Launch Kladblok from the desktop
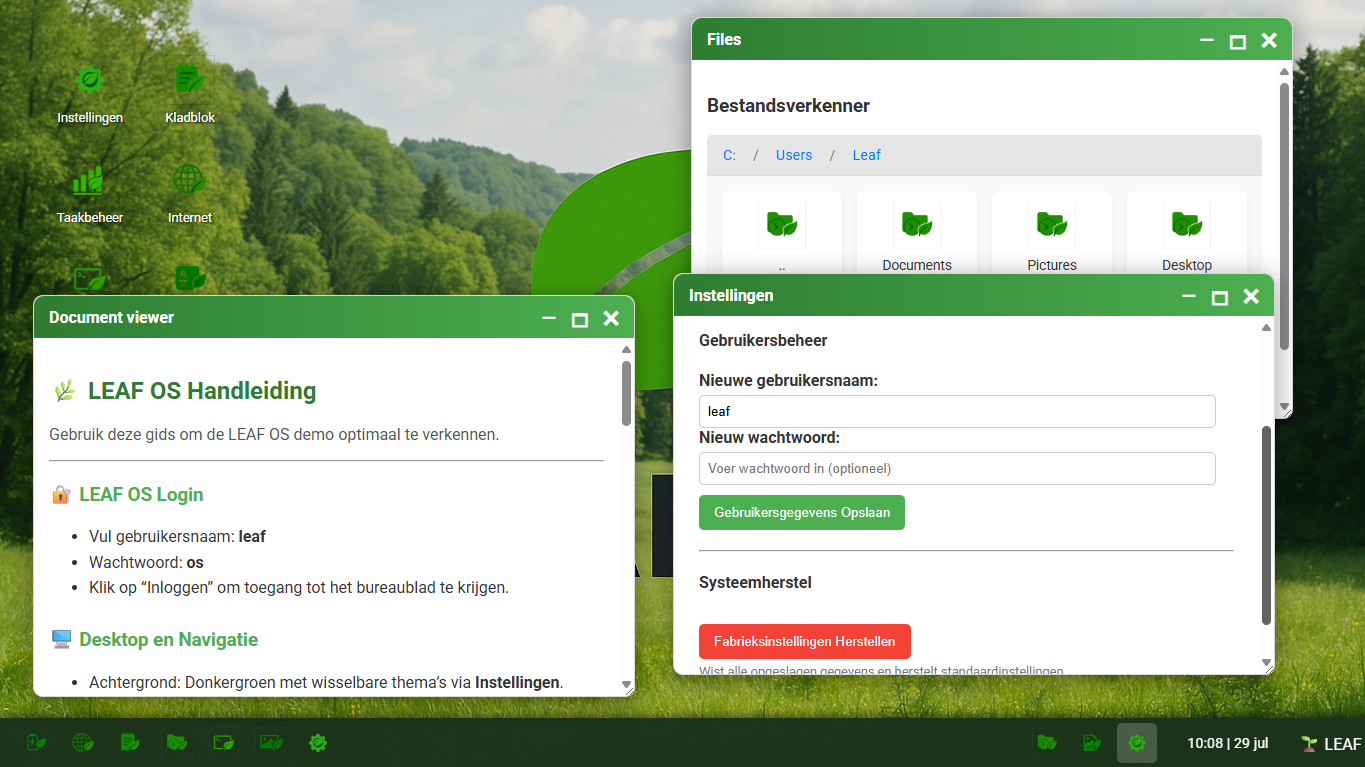Viewport: 1365px width, 767px height. coord(189,82)
